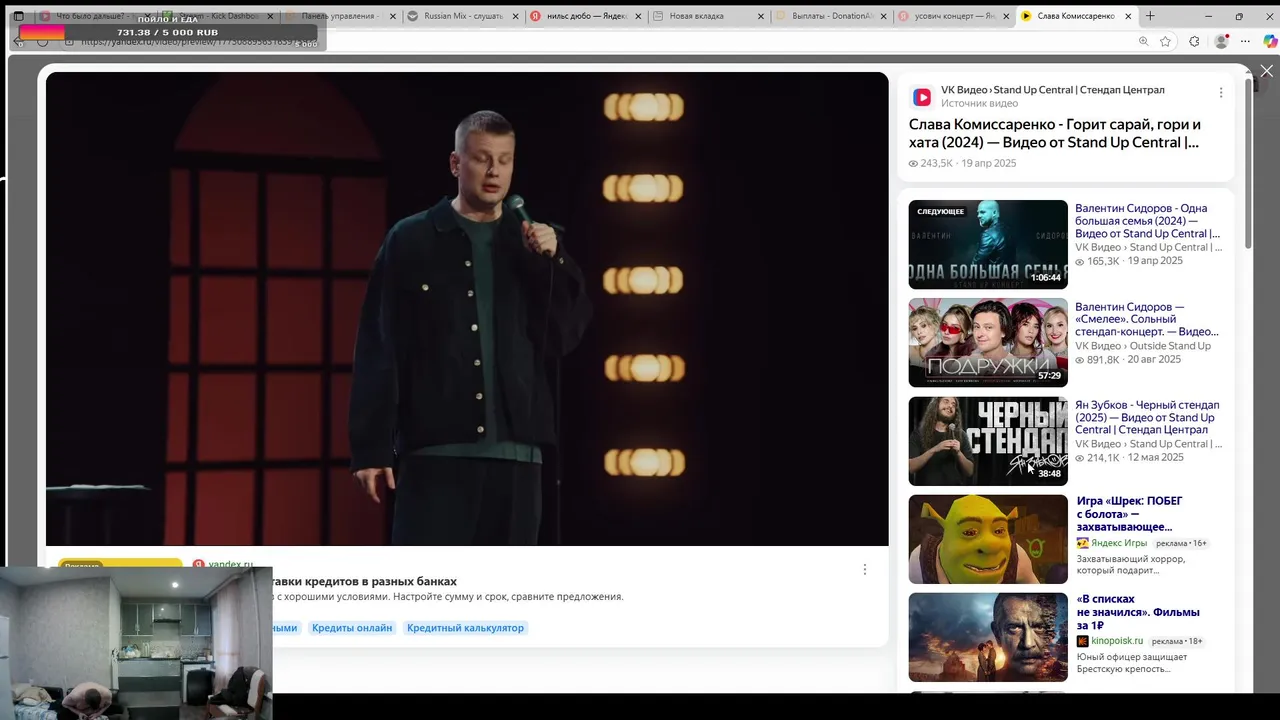Click the 214,1K · 12 мая 2025 text

pos(1135,457)
